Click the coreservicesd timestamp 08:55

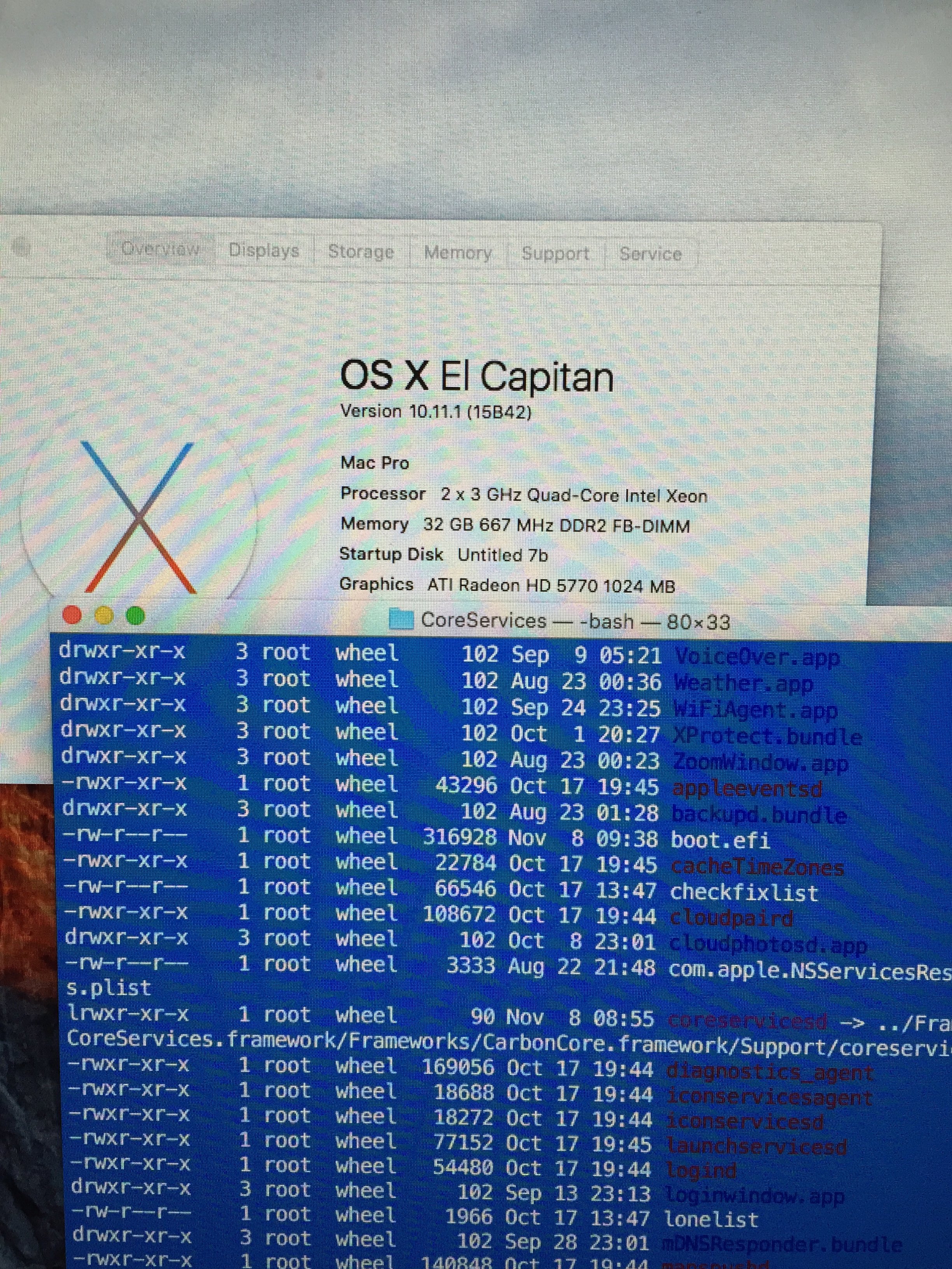coord(623,1019)
